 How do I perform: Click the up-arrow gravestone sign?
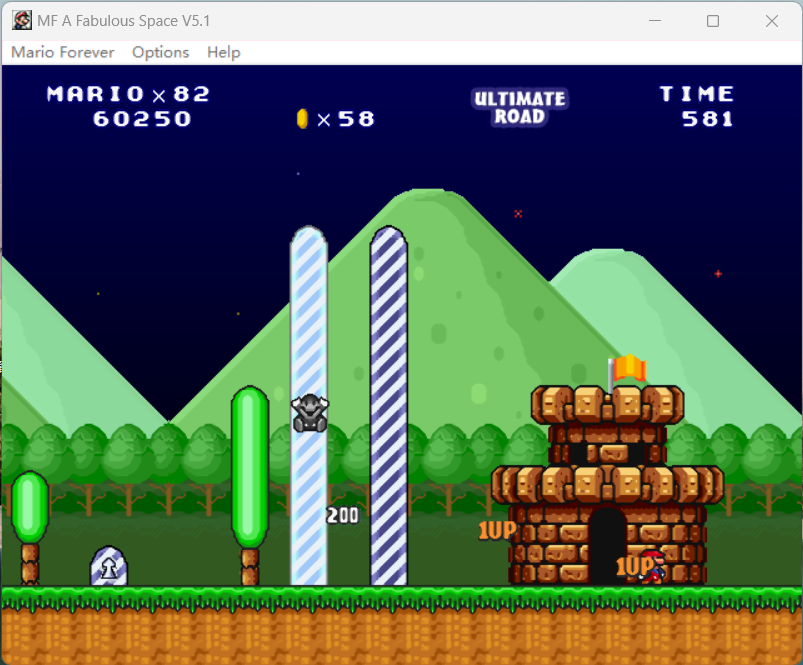click(x=109, y=566)
